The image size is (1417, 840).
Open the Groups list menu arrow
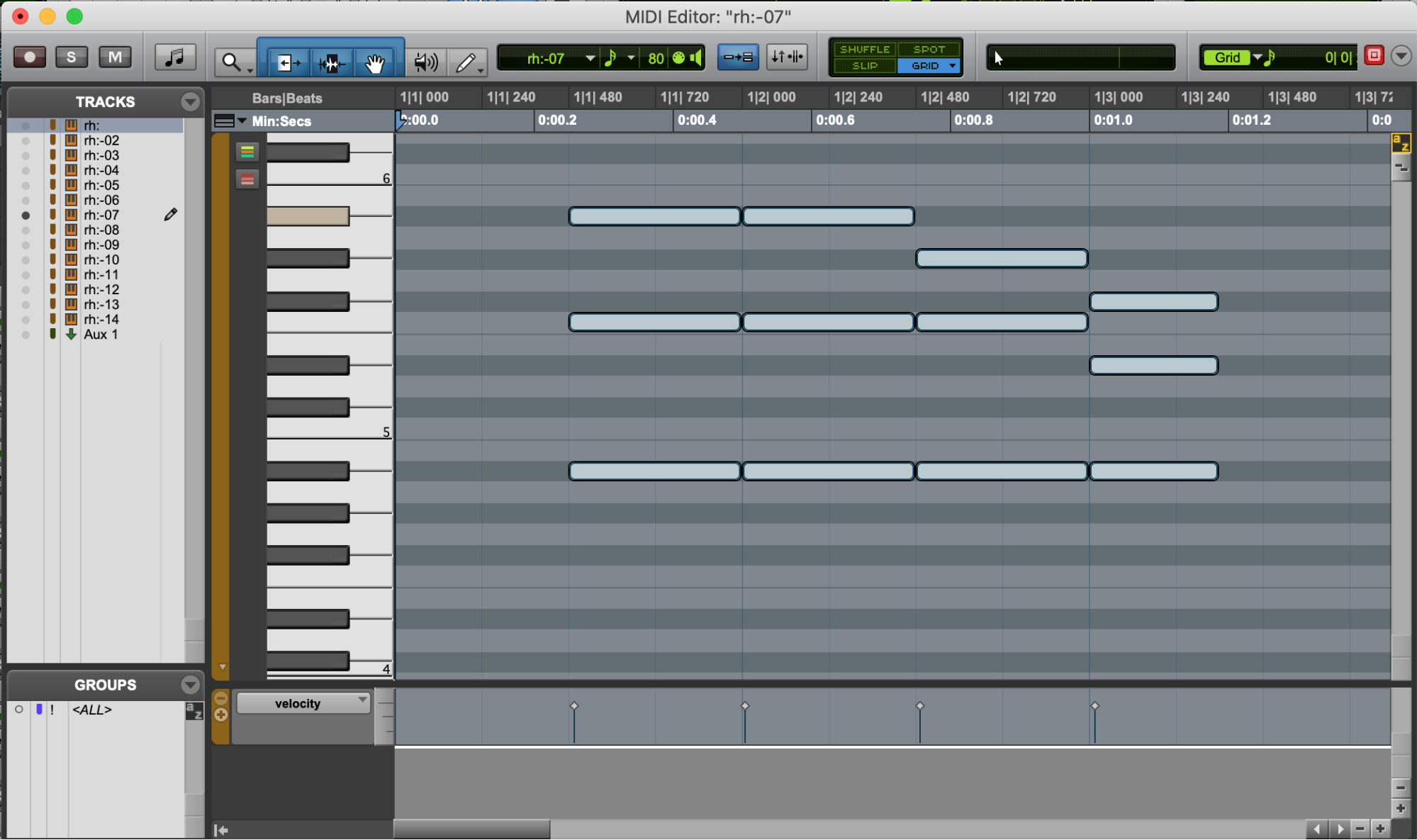point(190,685)
